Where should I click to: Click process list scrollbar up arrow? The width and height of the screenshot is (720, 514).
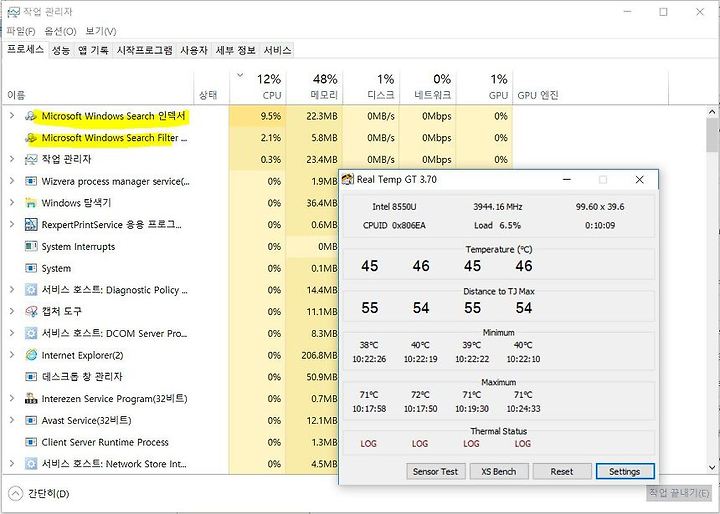click(712, 112)
